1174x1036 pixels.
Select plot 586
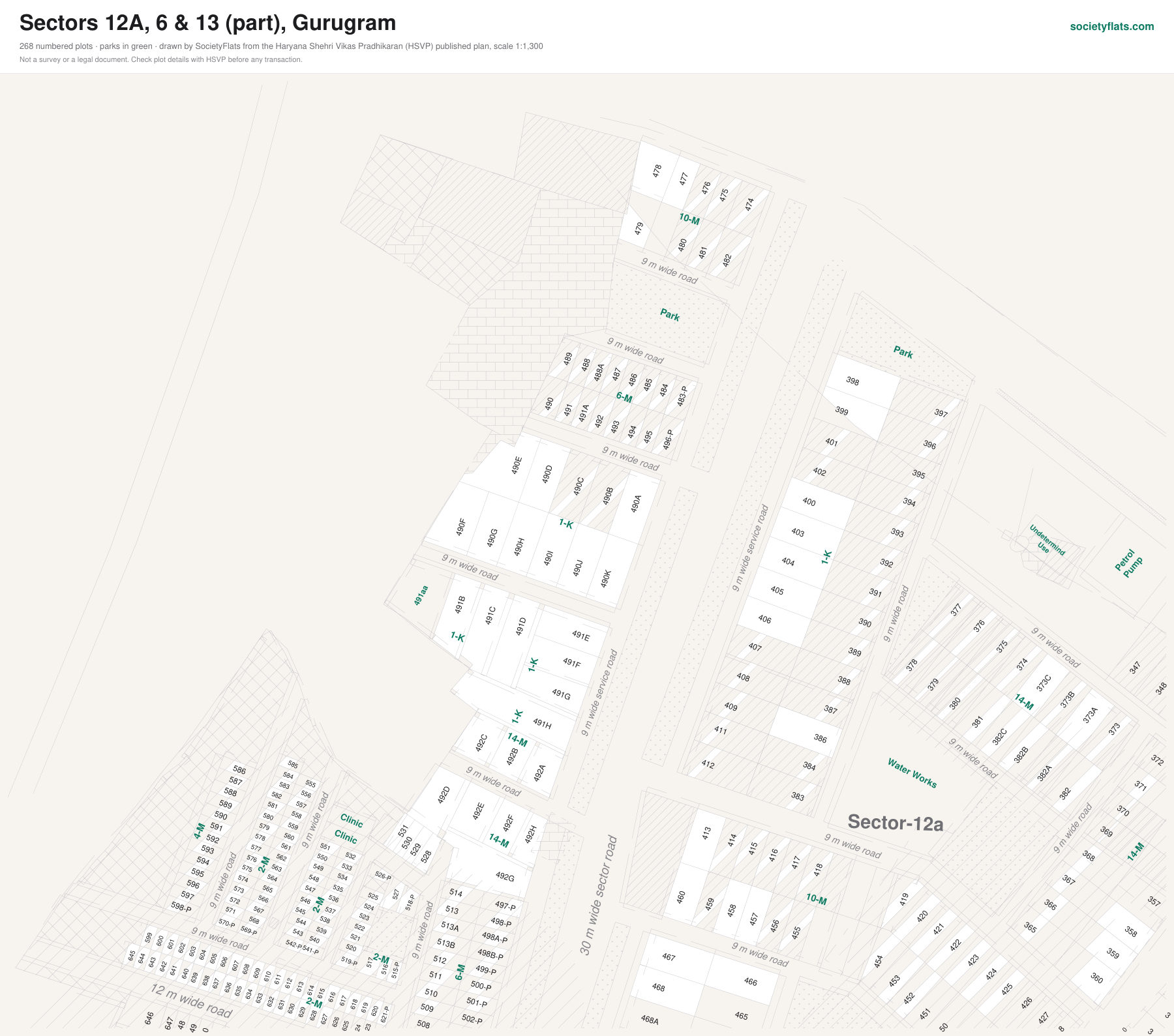point(239,770)
